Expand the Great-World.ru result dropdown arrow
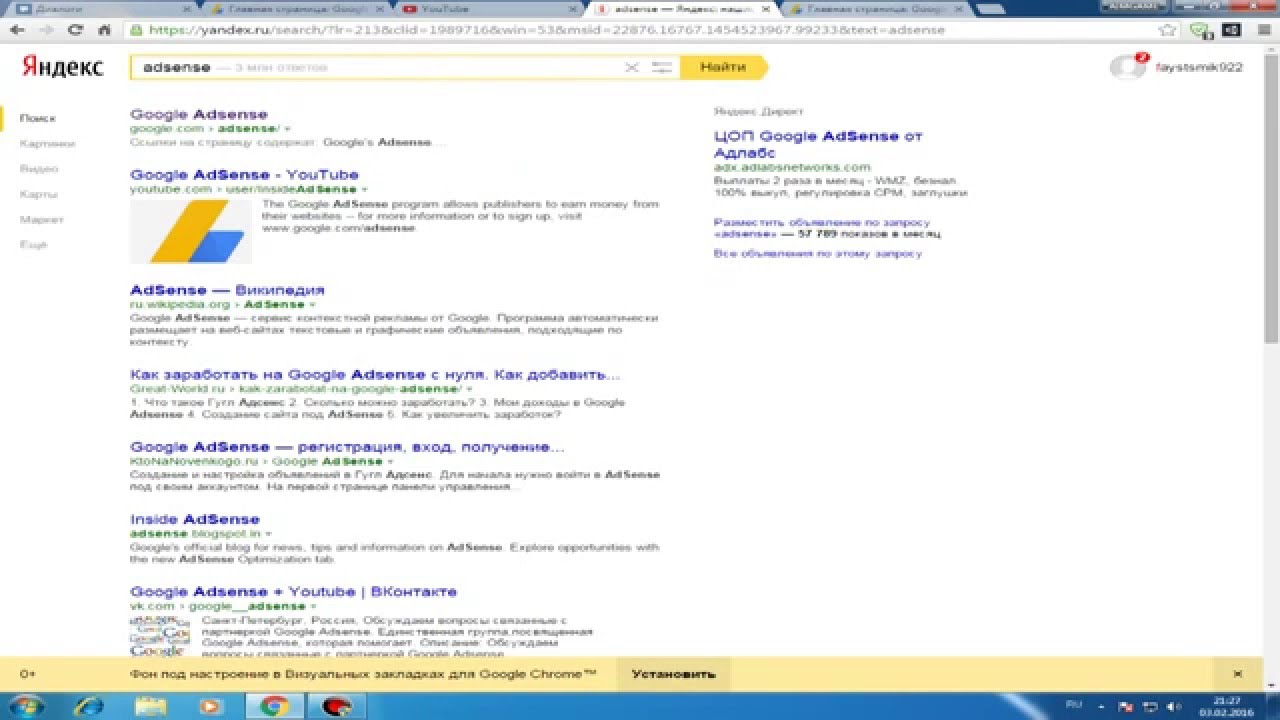1280x720 pixels. click(x=468, y=389)
